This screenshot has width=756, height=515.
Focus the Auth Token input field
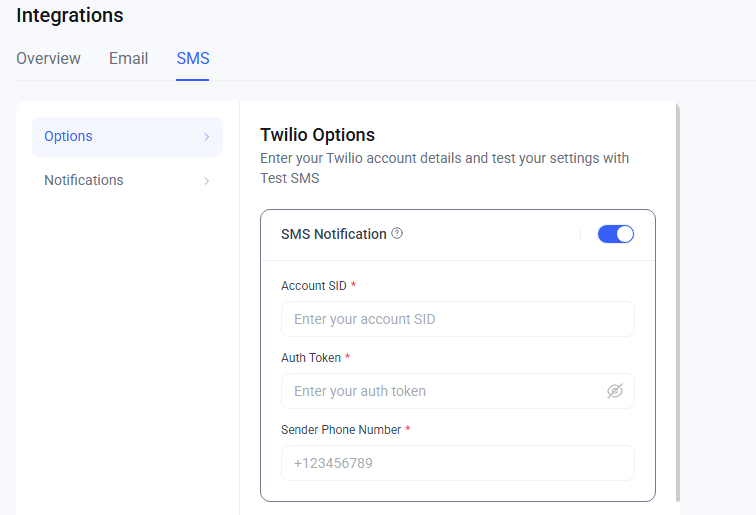[x=458, y=391]
